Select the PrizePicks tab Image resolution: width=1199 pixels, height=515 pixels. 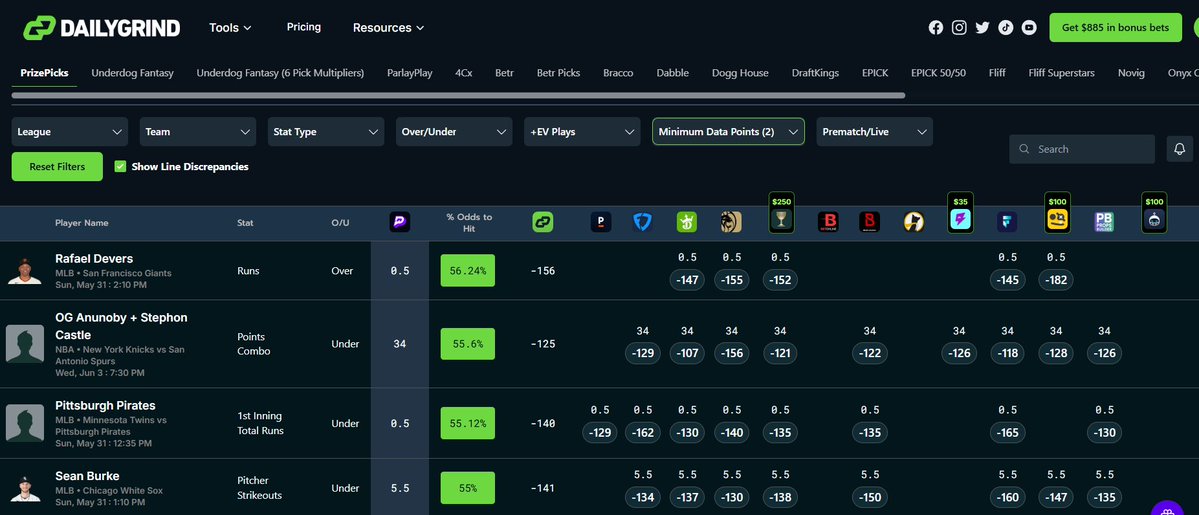44,73
